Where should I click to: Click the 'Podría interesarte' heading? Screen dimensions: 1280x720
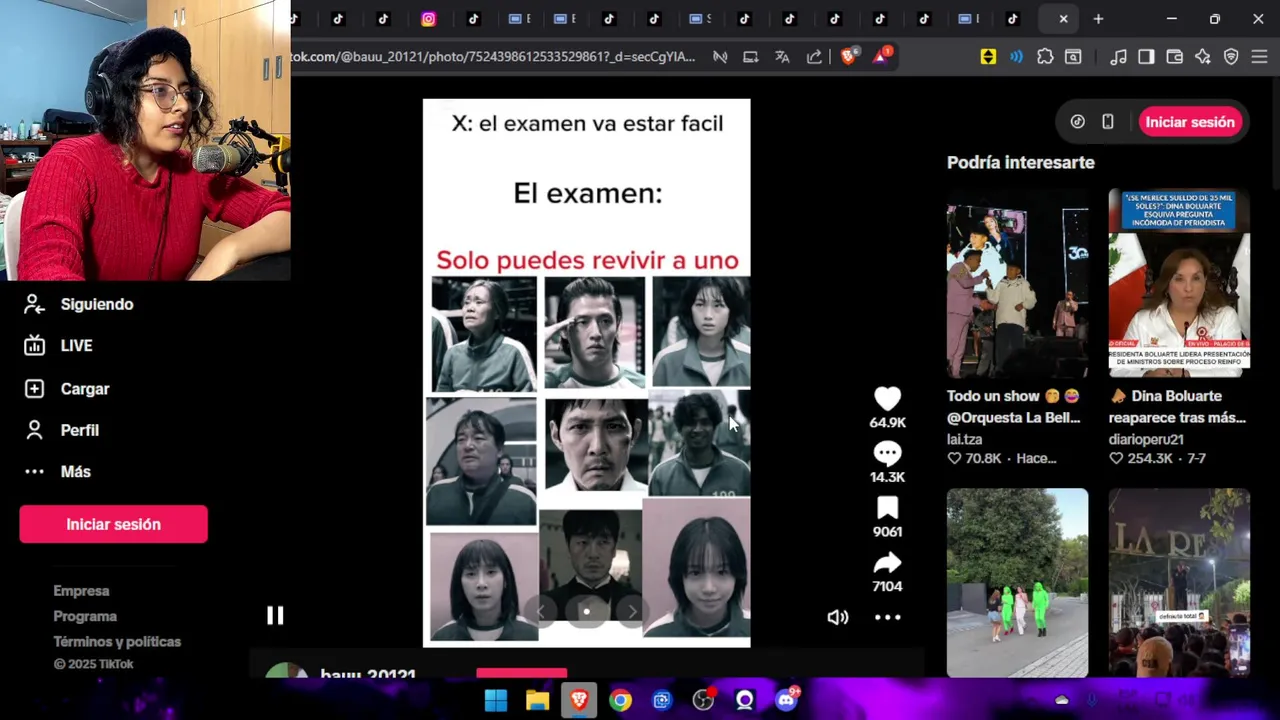point(1021,162)
